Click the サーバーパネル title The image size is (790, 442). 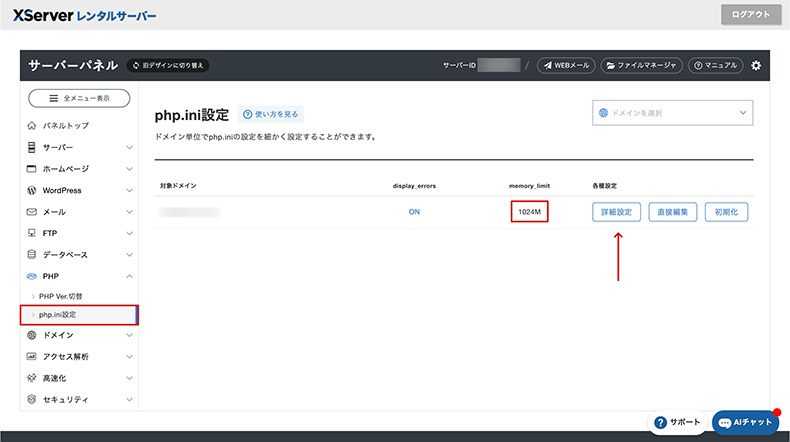(73, 66)
